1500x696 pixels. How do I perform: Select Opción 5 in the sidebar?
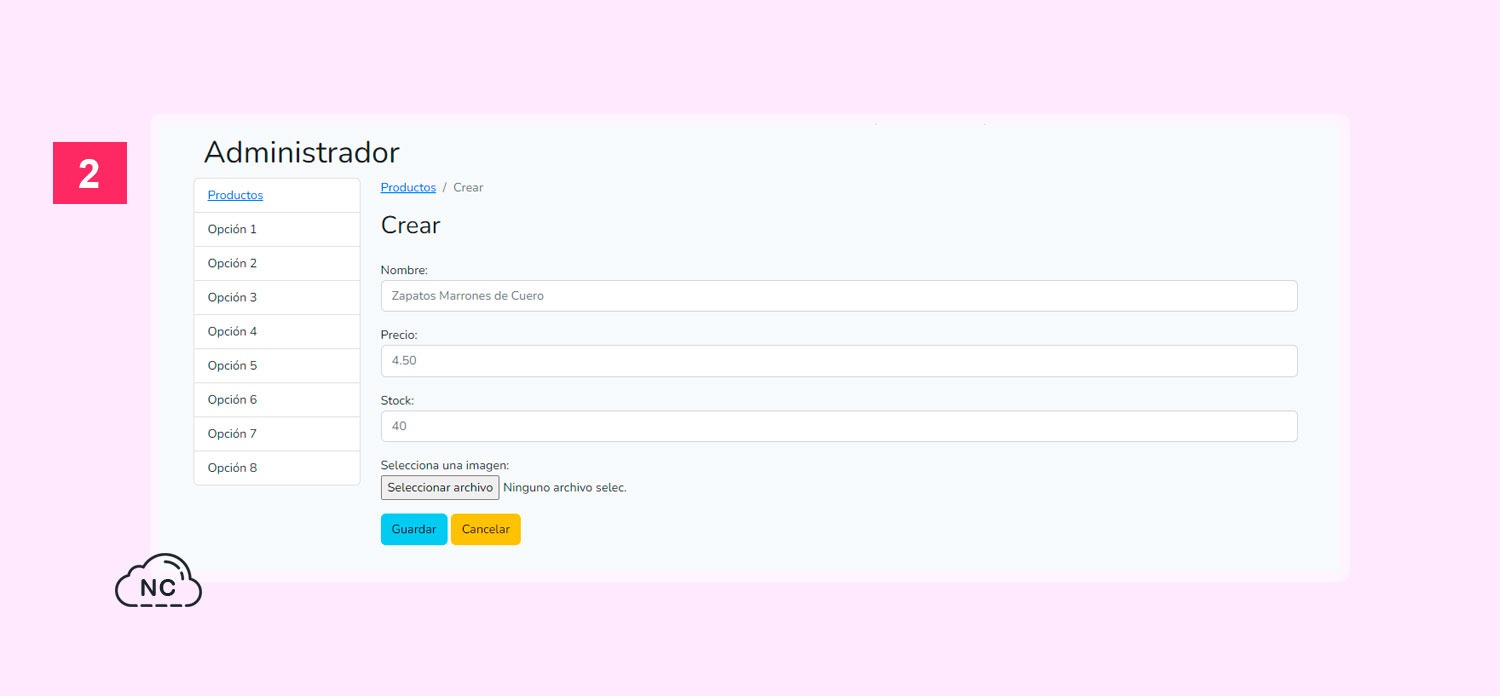277,365
